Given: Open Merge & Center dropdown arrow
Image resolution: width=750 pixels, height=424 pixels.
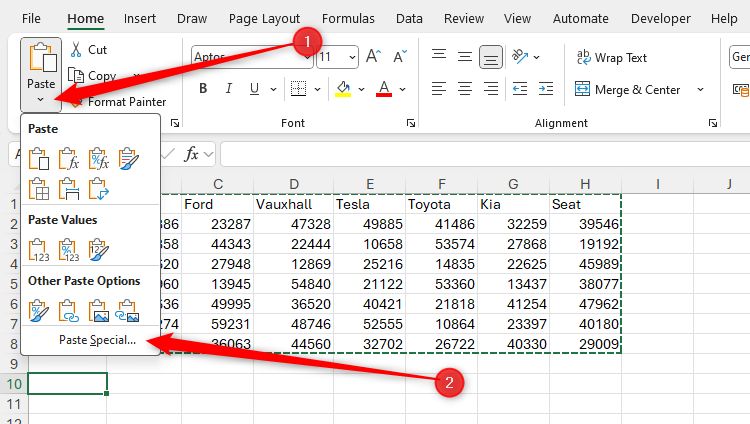Looking at the screenshot, I should (701, 89).
